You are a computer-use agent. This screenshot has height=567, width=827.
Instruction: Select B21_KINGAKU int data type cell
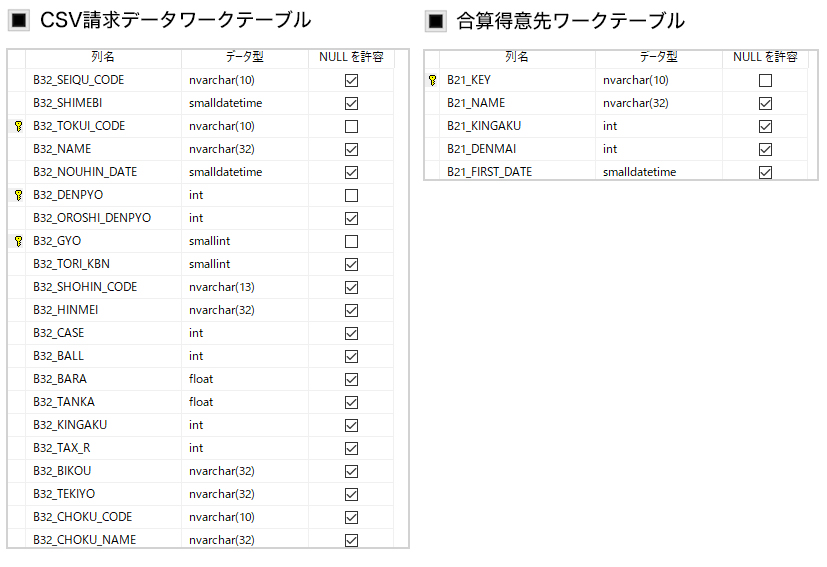point(659,126)
